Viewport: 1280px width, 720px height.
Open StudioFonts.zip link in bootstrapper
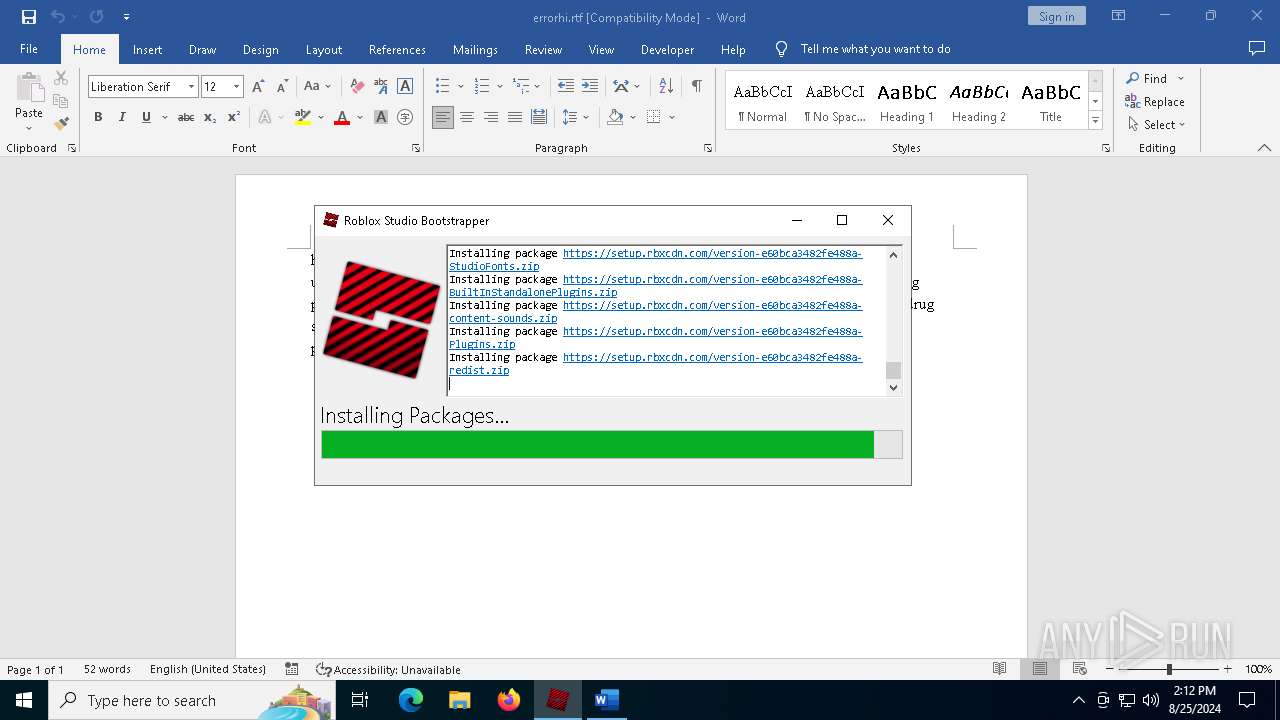point(494,266)
